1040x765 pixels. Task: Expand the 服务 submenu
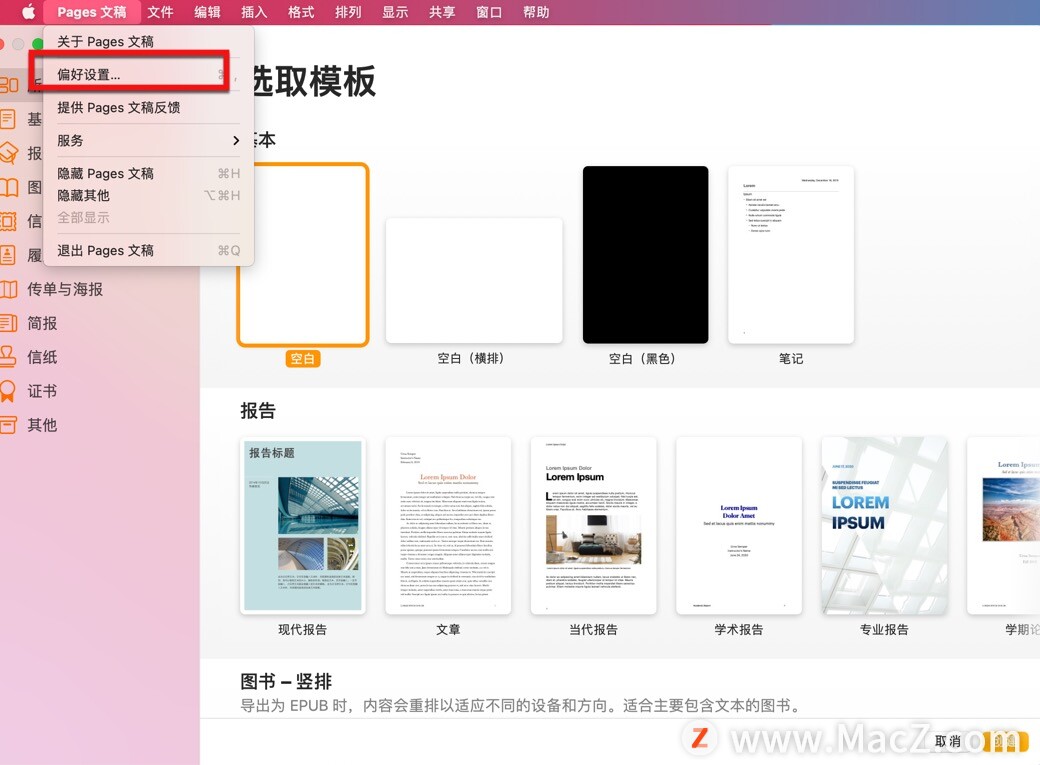click(149, 141)
